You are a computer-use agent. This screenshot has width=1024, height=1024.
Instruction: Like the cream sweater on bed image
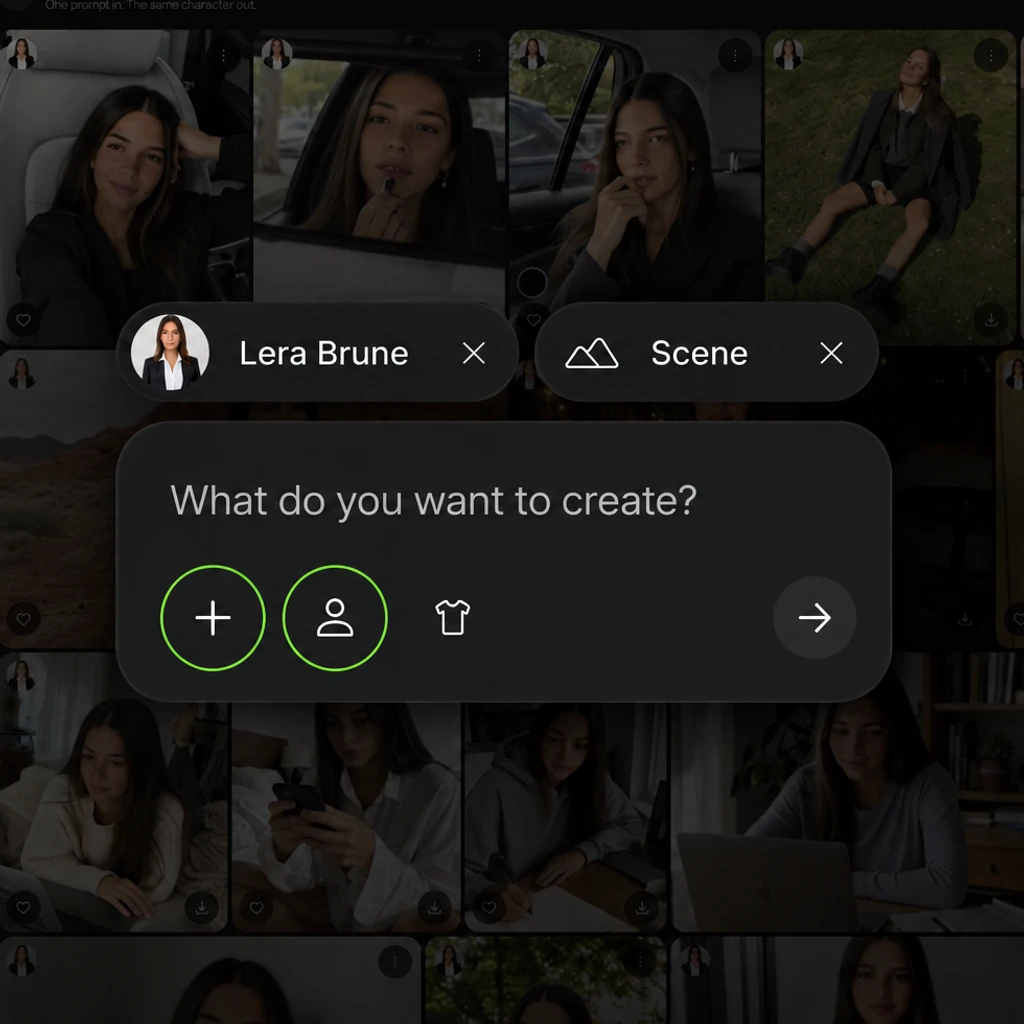pyautogui.click(x=23, y=907)
